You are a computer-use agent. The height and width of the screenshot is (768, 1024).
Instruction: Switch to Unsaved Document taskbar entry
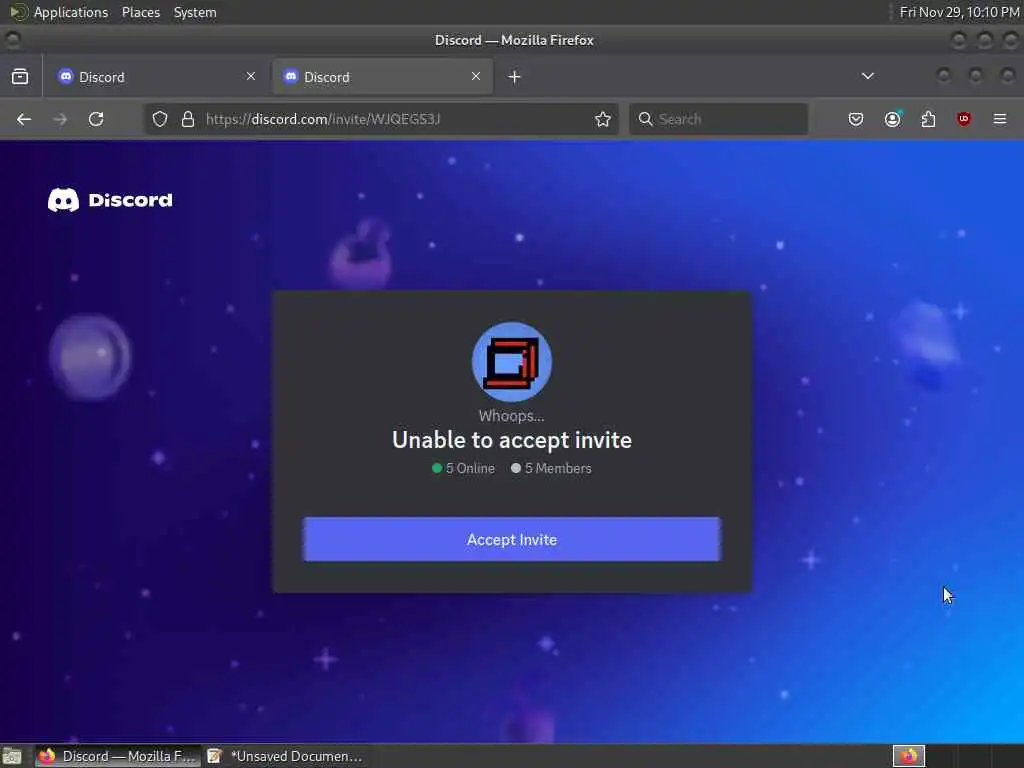coord(285,756)
